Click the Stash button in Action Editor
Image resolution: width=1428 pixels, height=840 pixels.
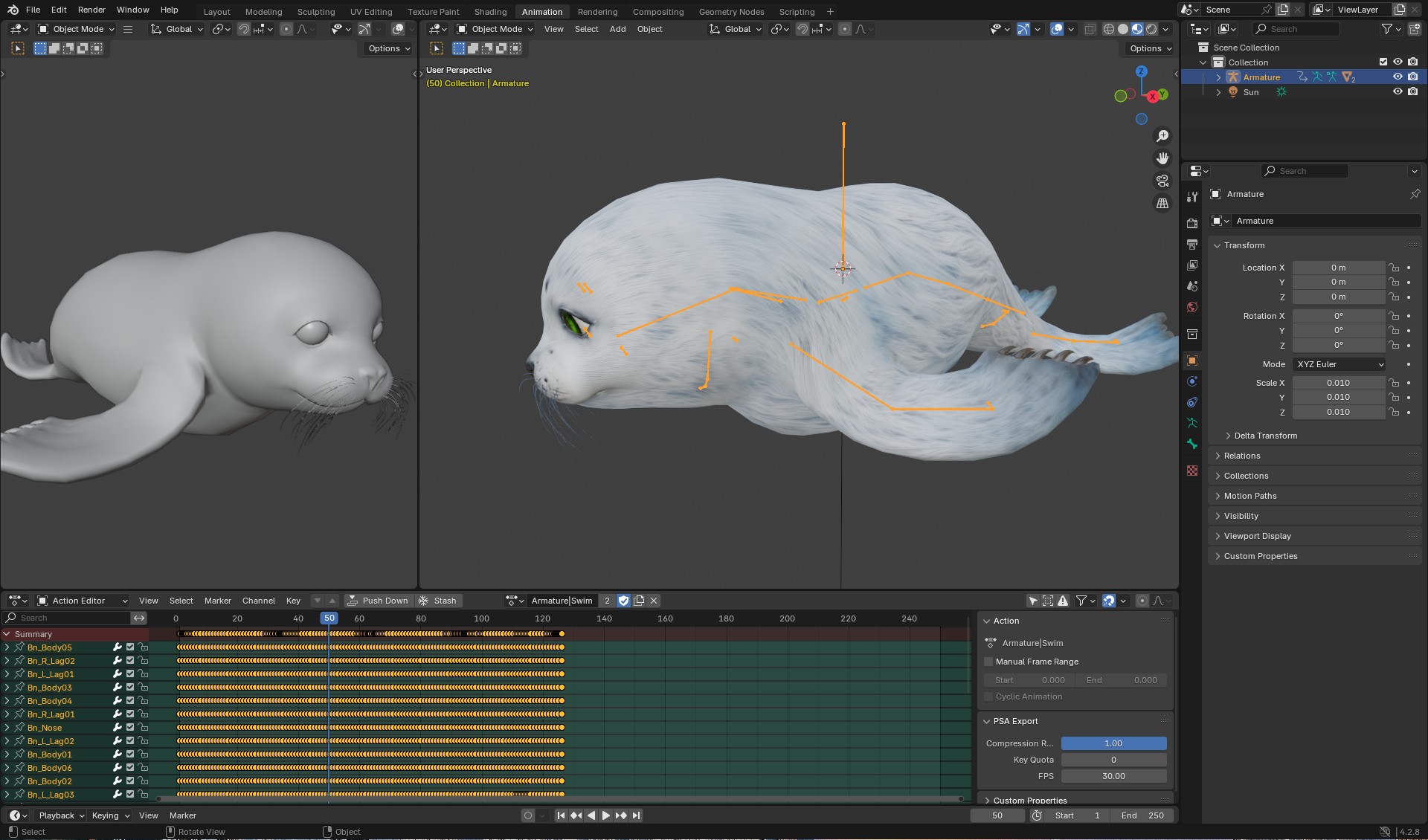pos(444,601)
